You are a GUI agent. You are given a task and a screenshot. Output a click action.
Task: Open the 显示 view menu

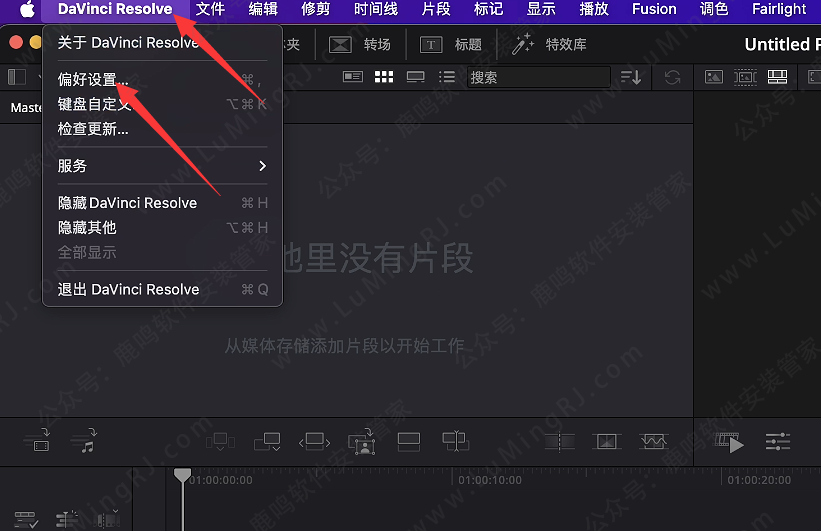click(x=541, y=9)
